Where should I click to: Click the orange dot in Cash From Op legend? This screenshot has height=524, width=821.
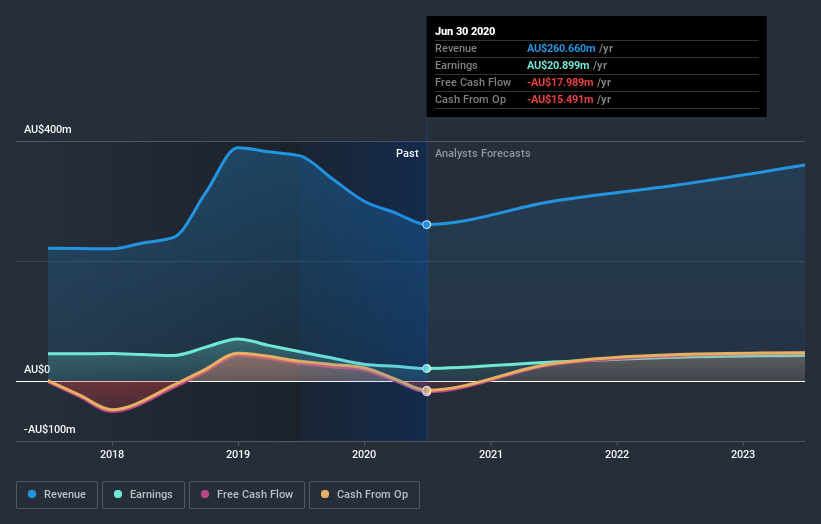pyautogui.click(x=325, y=494)
